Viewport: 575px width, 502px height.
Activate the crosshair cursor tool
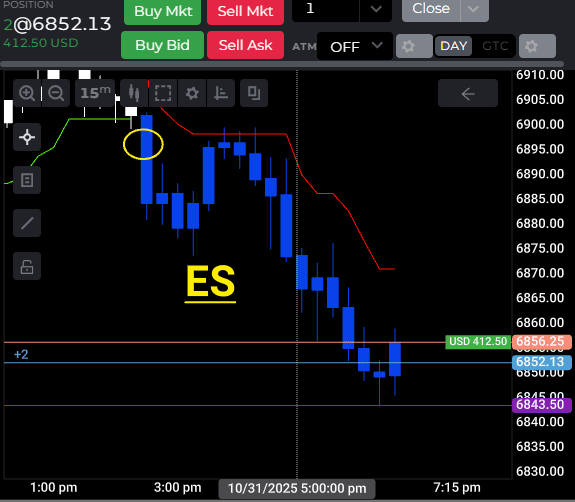click(27, 138)
